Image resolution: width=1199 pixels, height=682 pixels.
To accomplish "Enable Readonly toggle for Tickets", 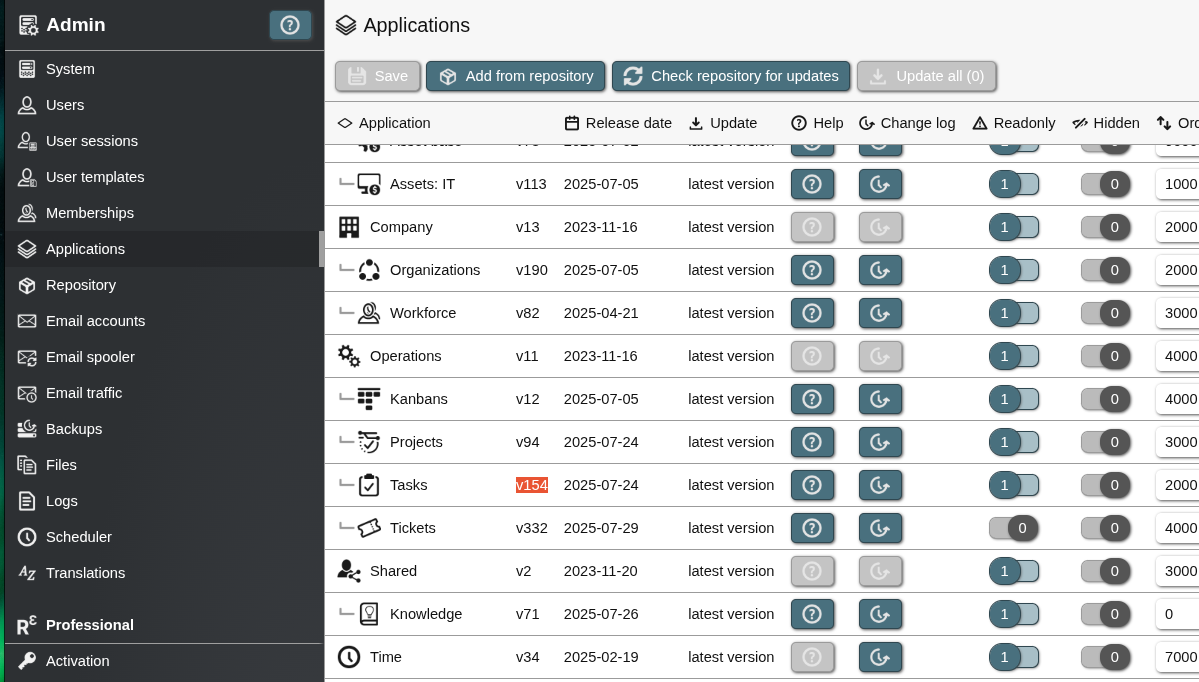I will [x=1013, y=528].
